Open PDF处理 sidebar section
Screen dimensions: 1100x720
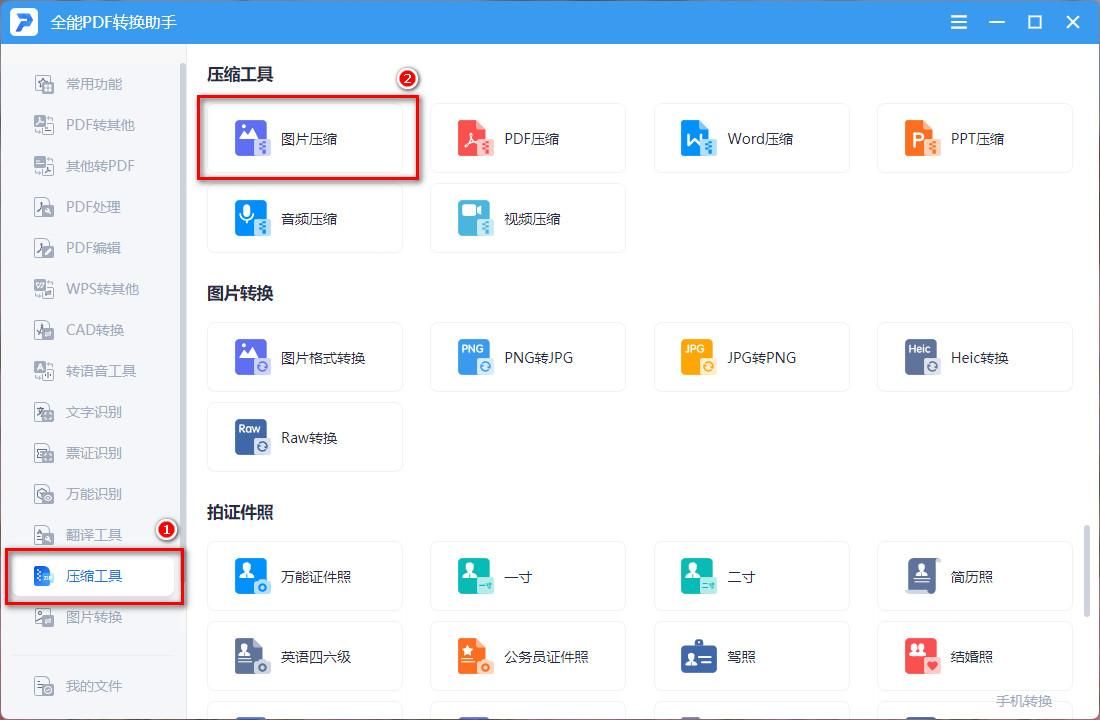pyautogui.click(x=93, y=207)
